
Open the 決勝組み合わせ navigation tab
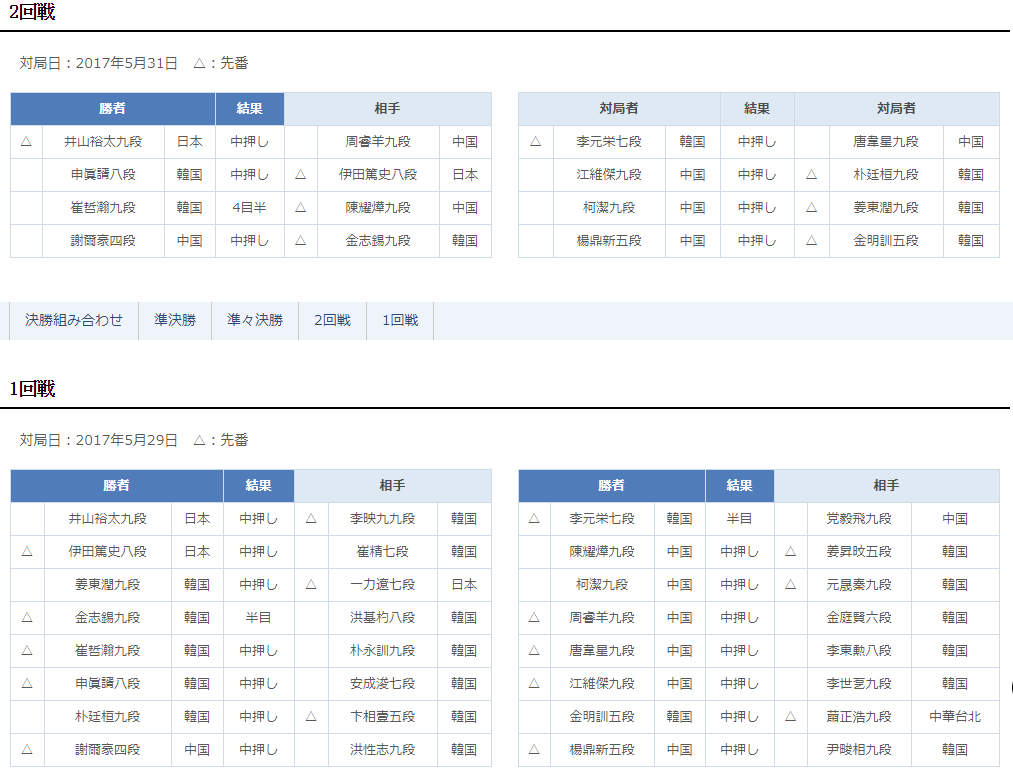(74, 320)
